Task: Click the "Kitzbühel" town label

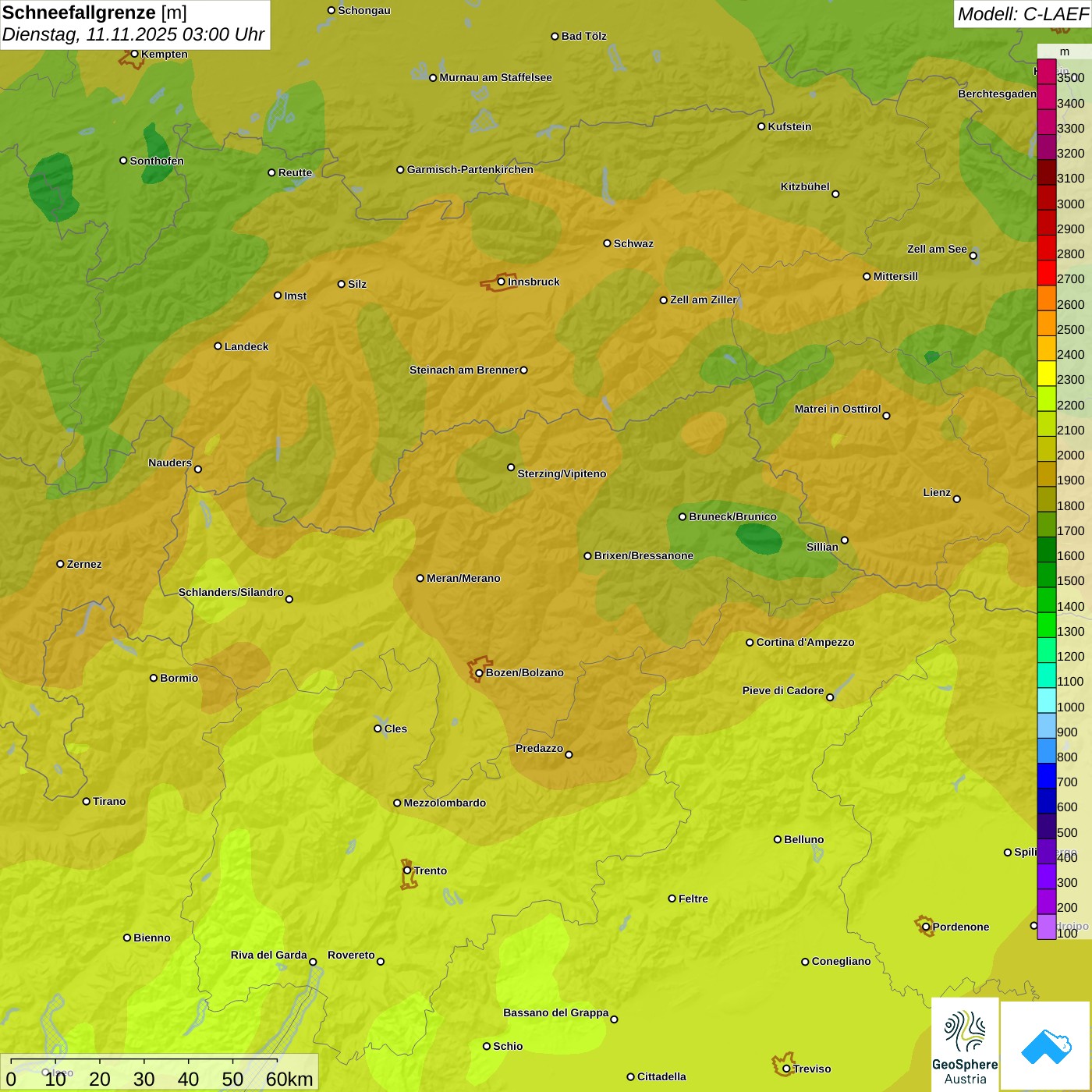Action: coord(805,186)
